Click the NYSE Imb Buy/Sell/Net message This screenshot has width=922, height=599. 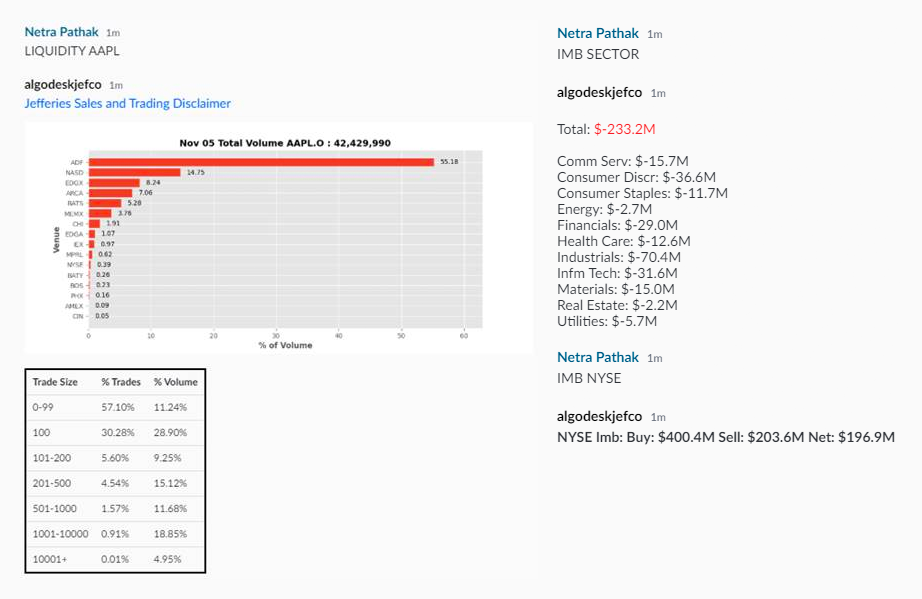coord(725,437)
